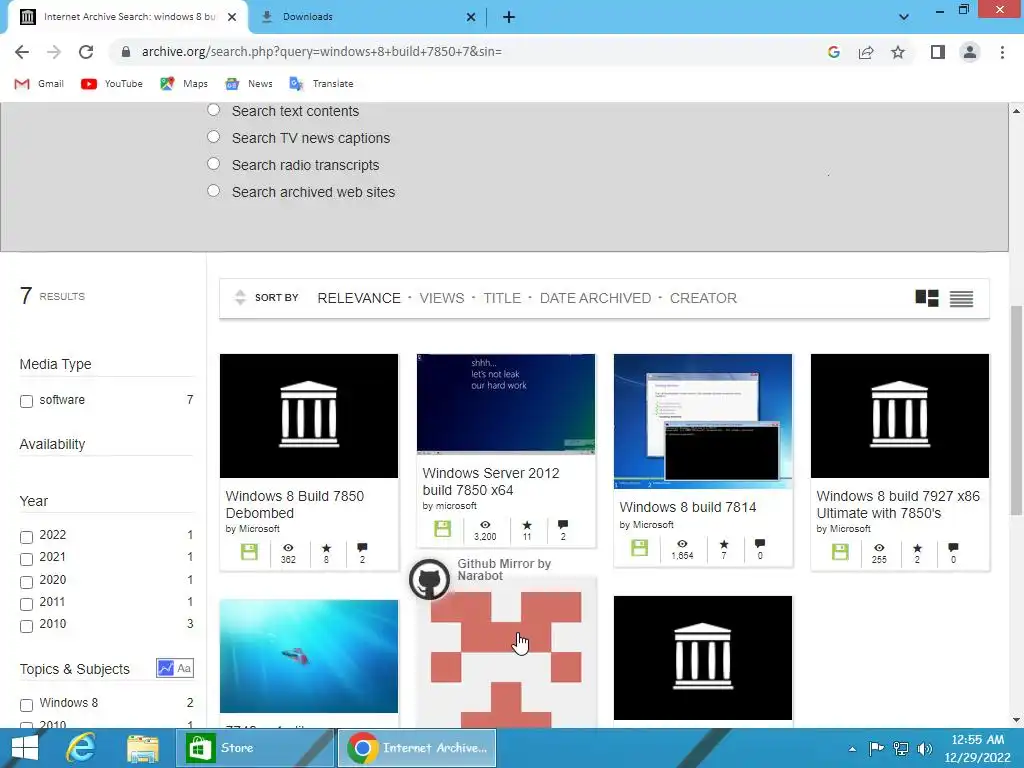
Task: Click Windows 8 build 7814 thumbnail
Action: (x=703, y=421)
